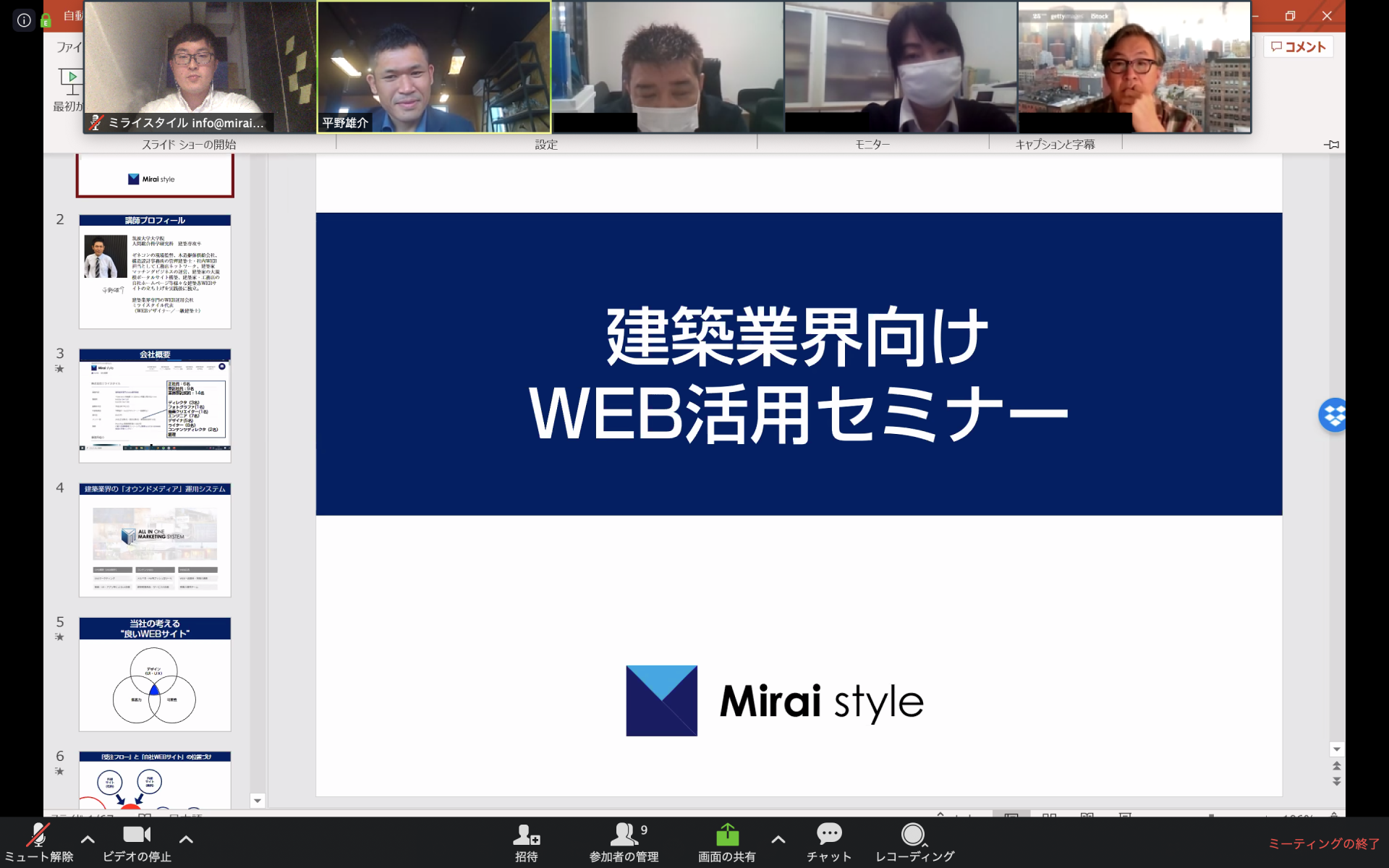Image resolution: width=1389 pixels, height=868 pixels.
Task: Select the ミライスタイル participant video
Action: (200, 67)
